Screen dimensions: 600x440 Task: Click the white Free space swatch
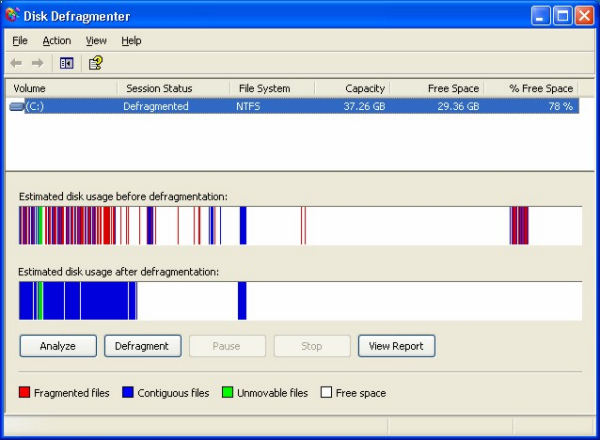pos(326,392)
